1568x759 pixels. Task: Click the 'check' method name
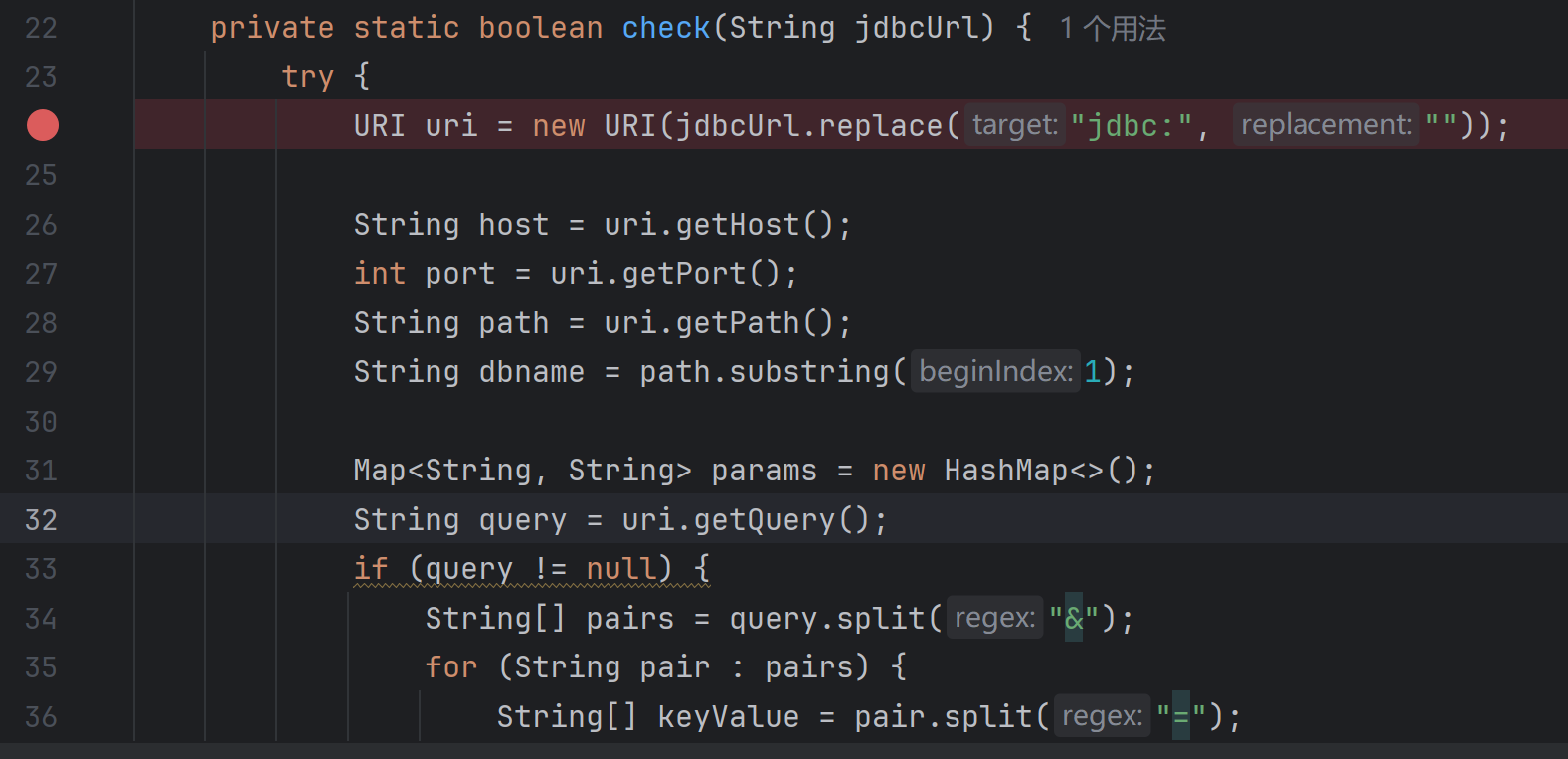666,28
